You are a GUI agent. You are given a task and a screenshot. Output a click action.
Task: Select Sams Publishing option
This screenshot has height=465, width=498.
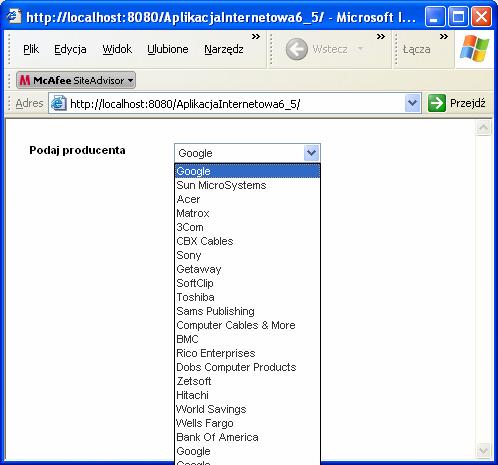click(247, 311)
